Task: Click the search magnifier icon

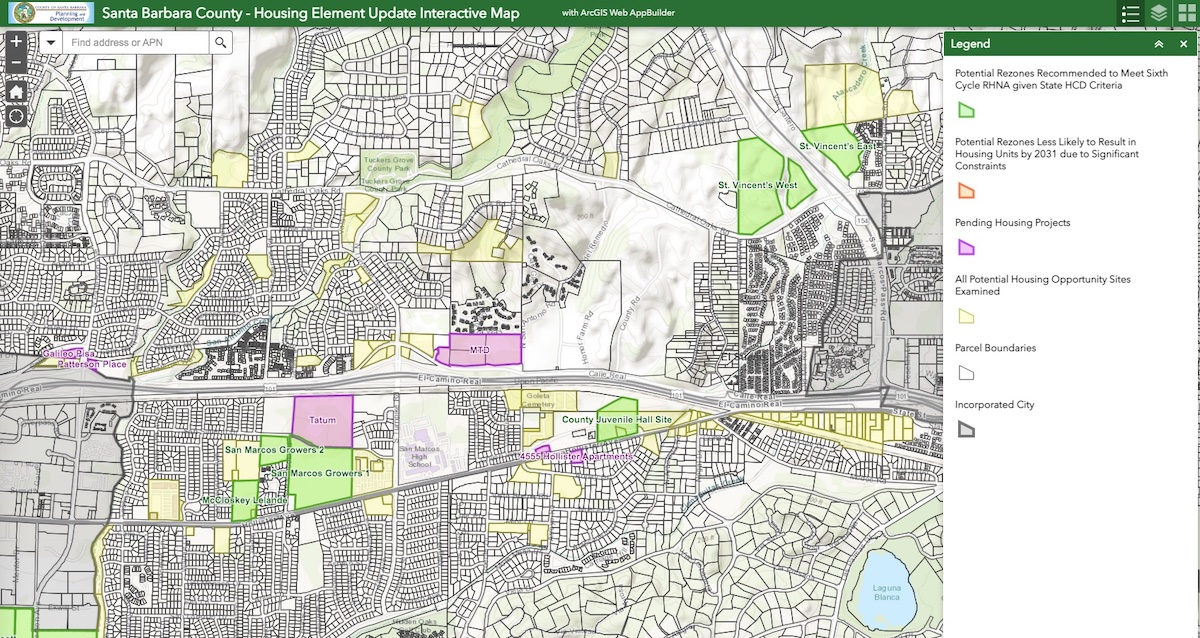Action: click(220, 43)
